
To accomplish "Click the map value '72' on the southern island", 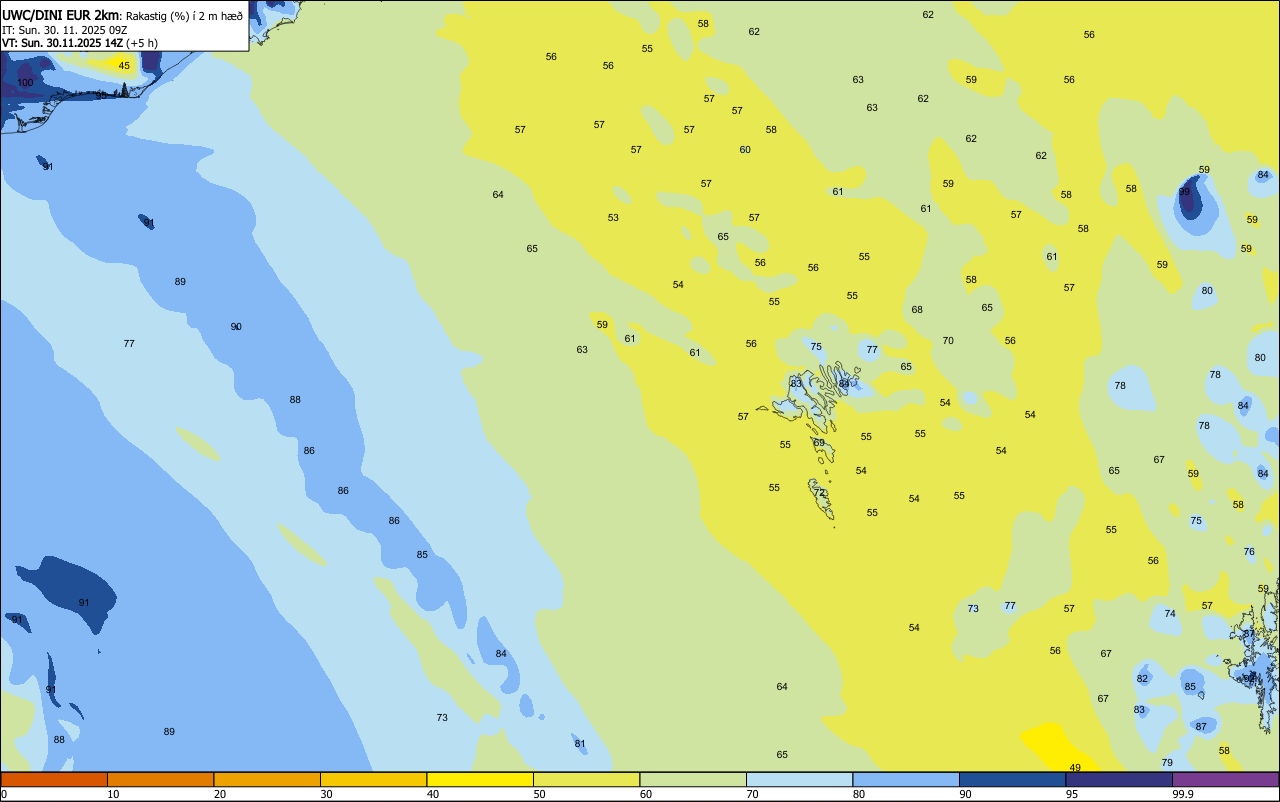I will tap(819, 493).
